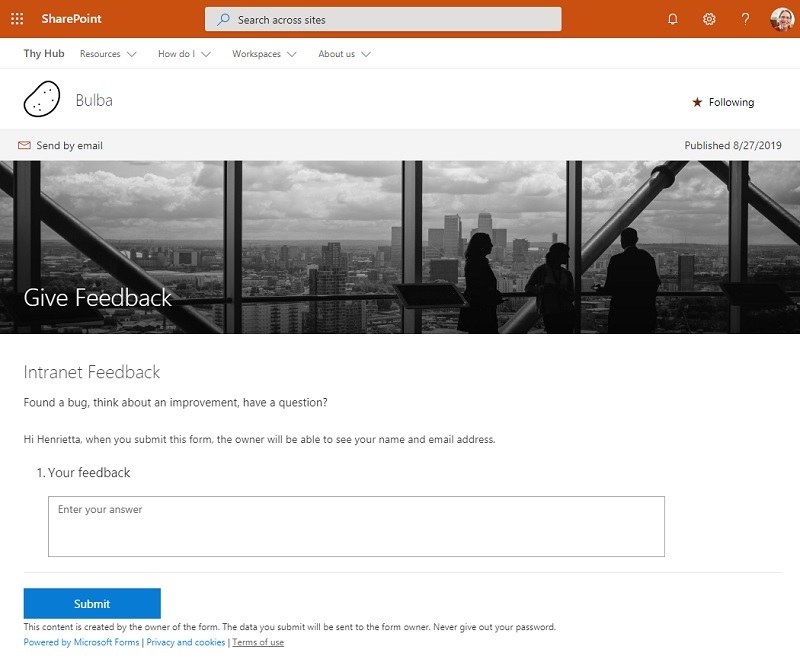Screen dimensions: 800x672
Task: Expand the Resources menu
Action: [x=108, y=54]
